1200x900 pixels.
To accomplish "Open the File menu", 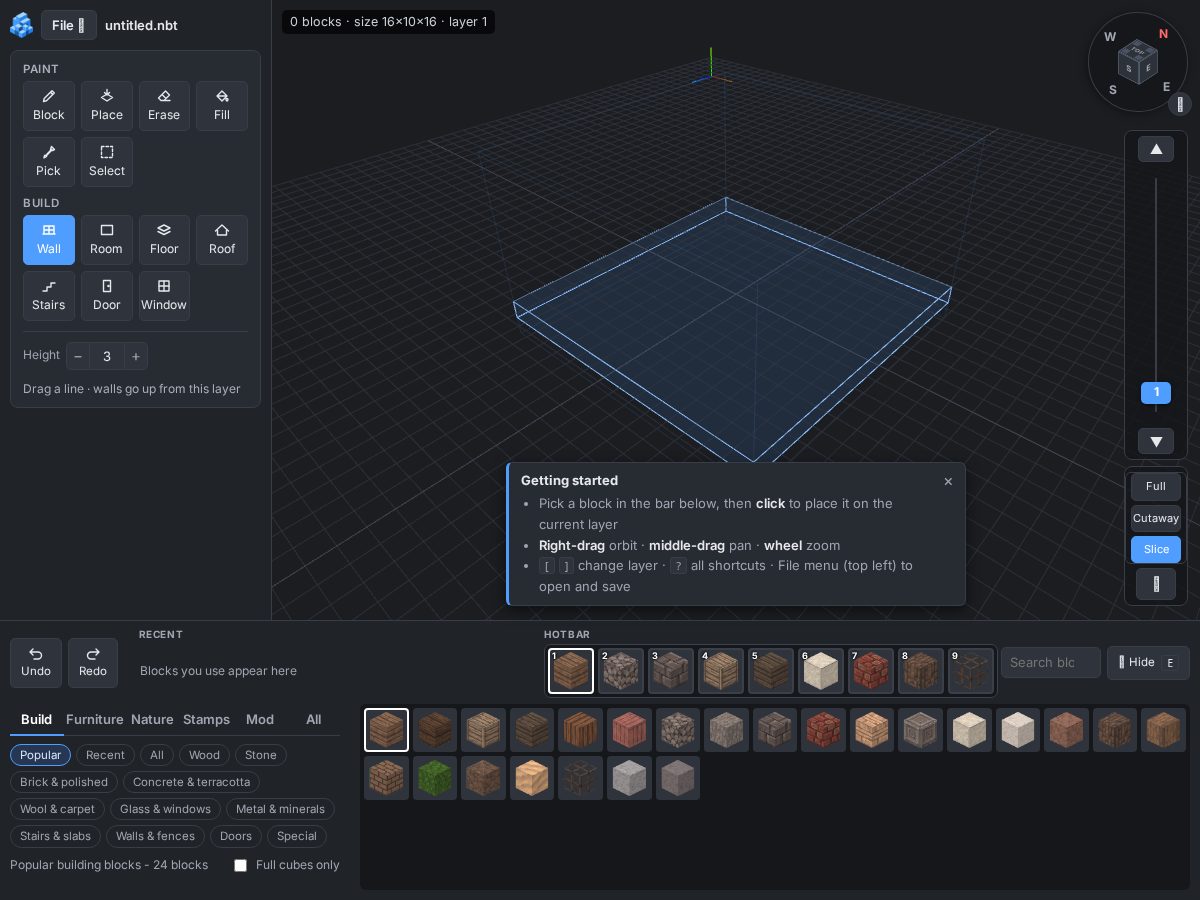I will [69, 25].
